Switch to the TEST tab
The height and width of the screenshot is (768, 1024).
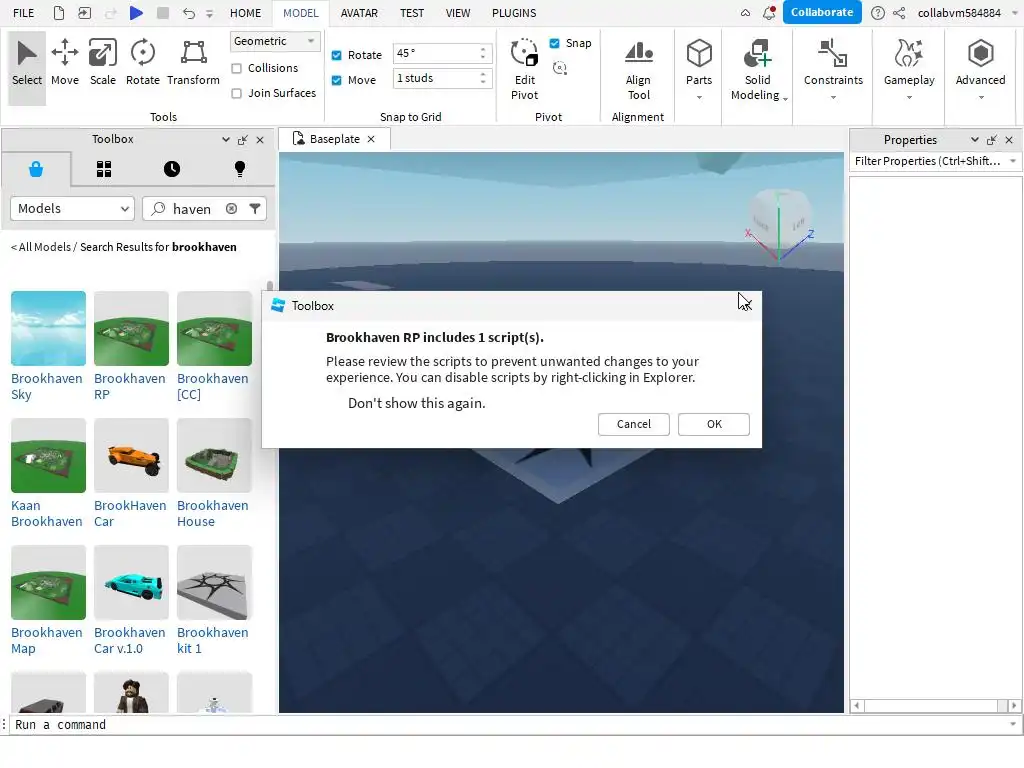click(x=412, y=12)
